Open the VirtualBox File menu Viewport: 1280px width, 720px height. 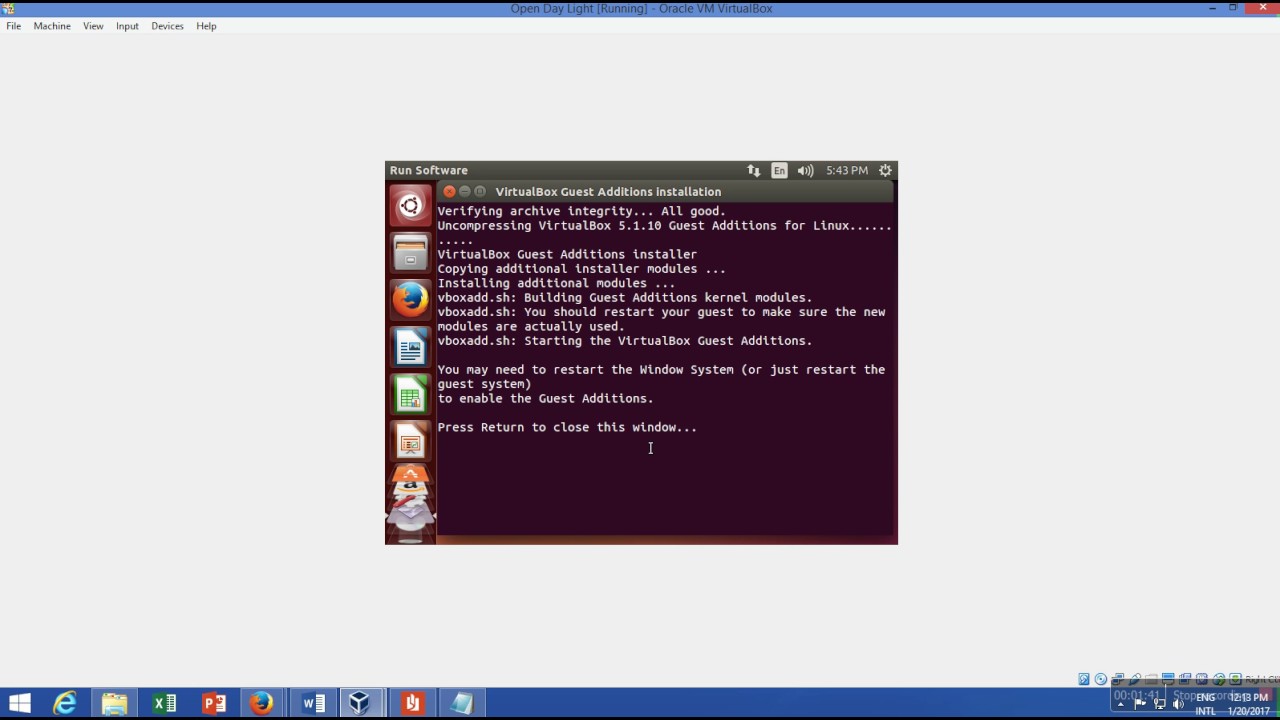pyautogui.click(x=13, y=26)
